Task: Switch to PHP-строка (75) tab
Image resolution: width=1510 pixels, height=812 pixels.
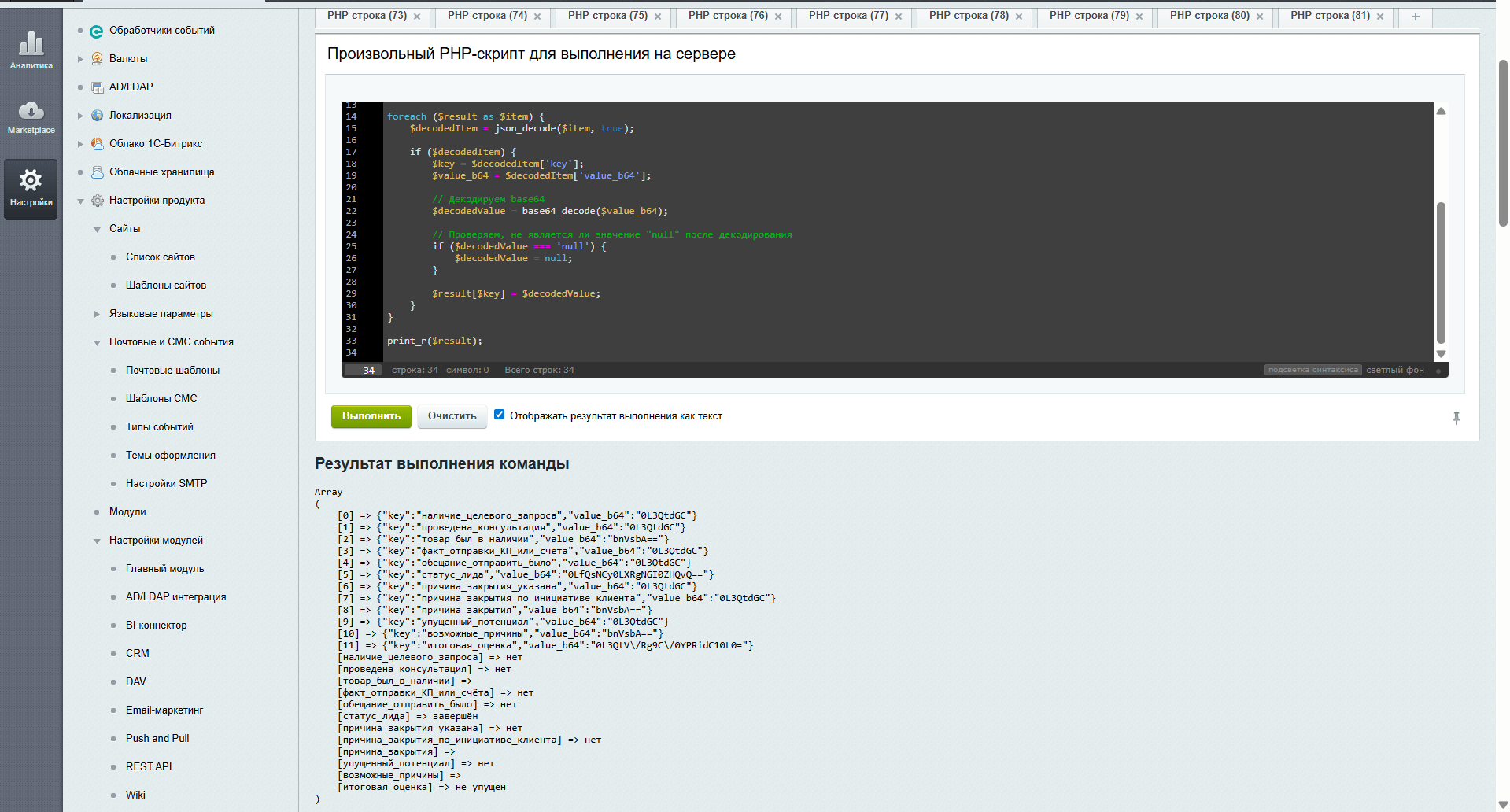Action: tap(607, 16)
